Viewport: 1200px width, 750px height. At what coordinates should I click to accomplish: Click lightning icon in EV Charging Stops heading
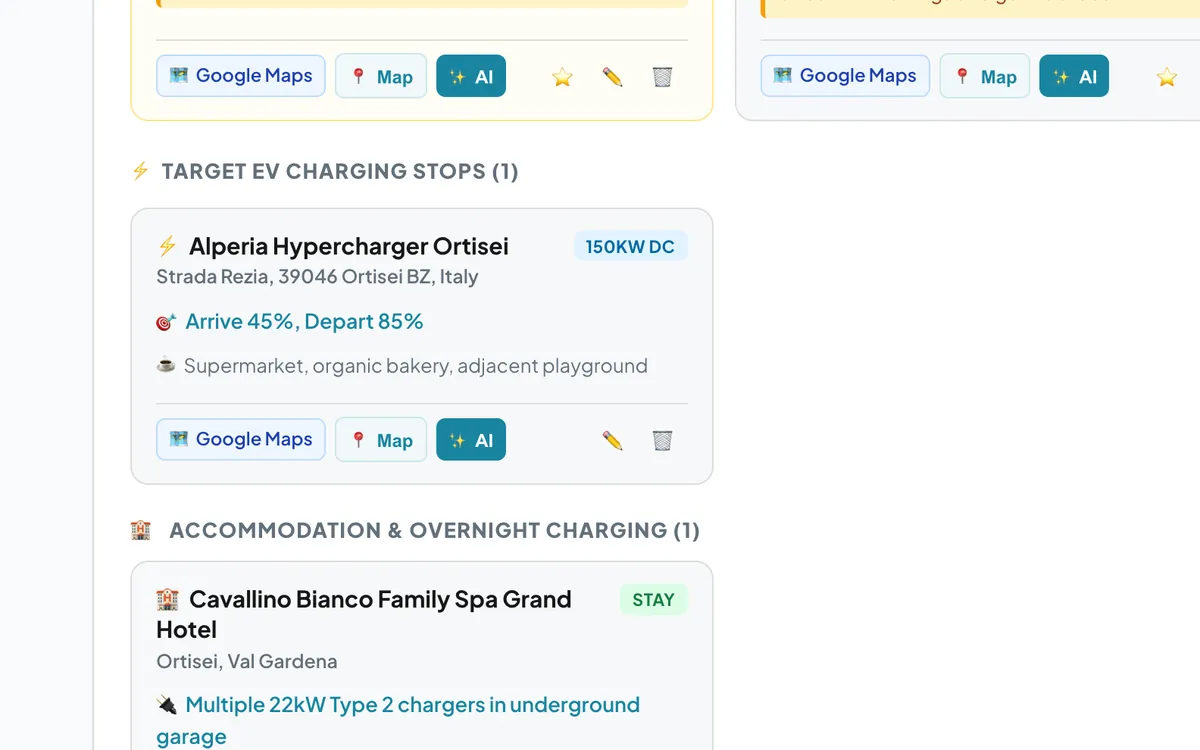(141, 171)
